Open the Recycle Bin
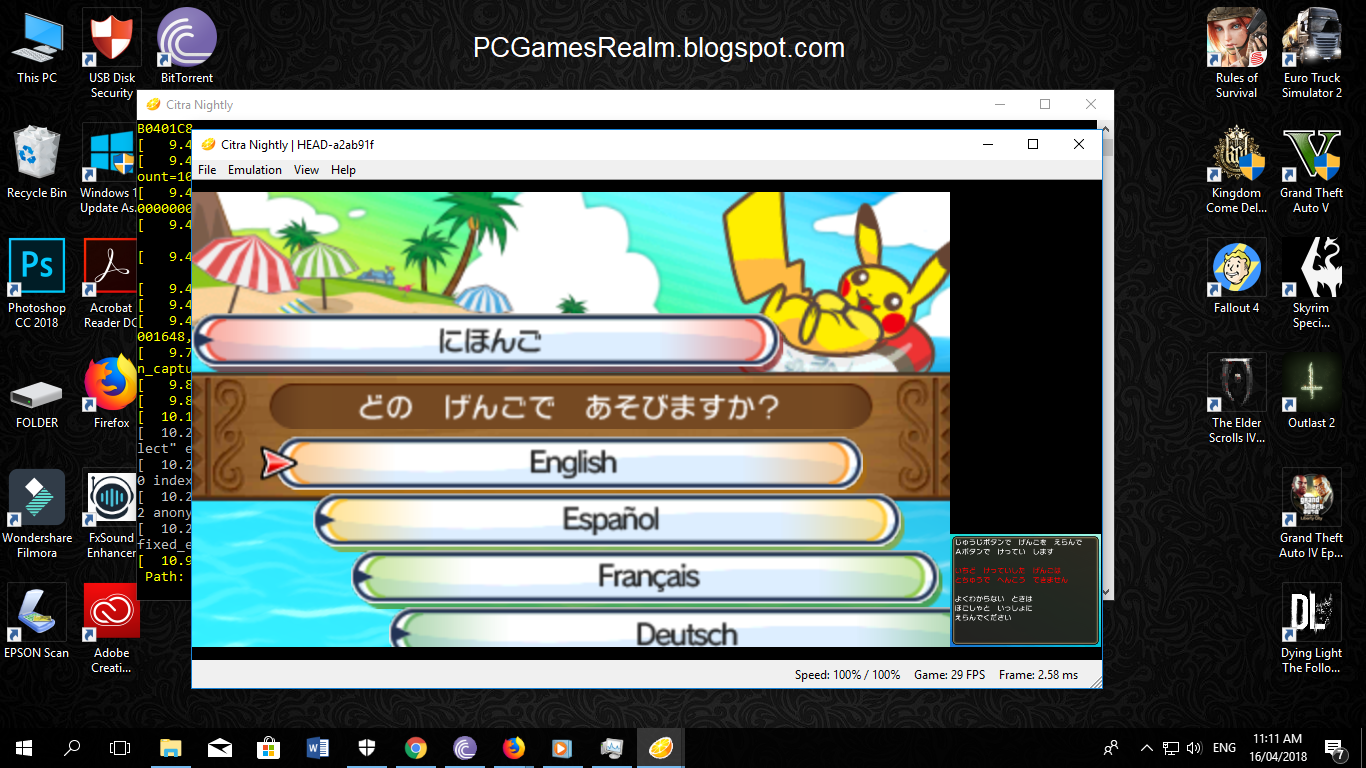 [x=37, y=162]
